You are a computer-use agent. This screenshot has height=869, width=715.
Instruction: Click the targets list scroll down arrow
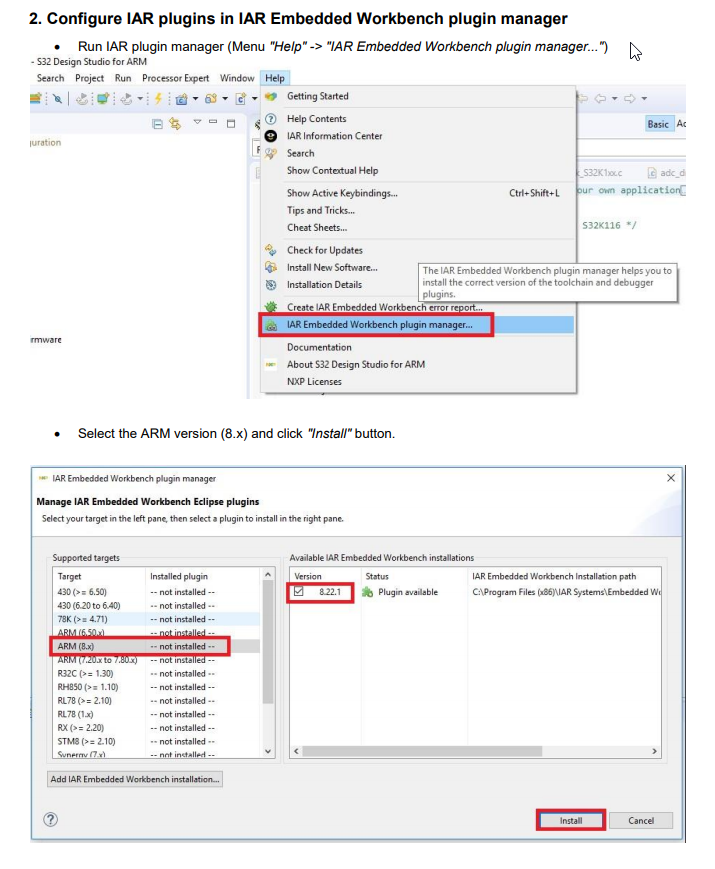(x=268, y=751)
